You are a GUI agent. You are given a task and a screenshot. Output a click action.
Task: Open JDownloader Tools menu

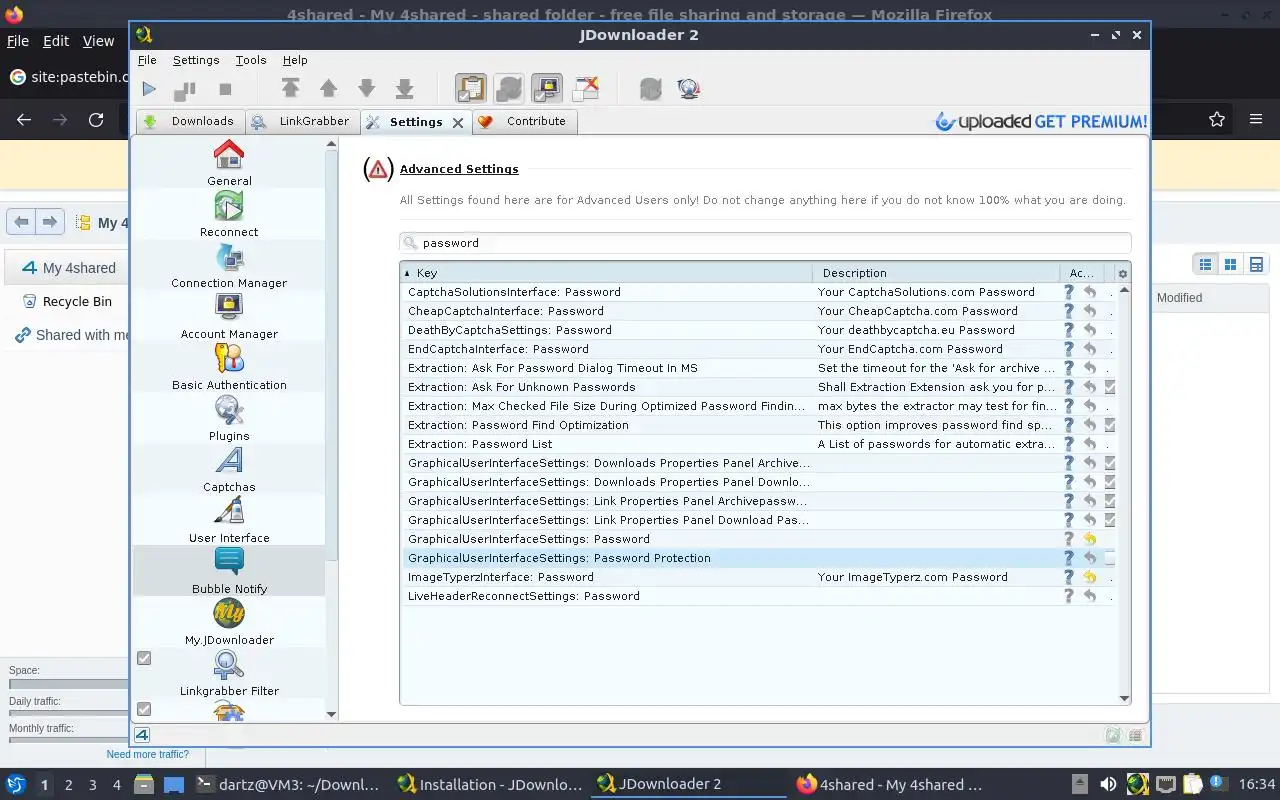(x=251, y=60)
